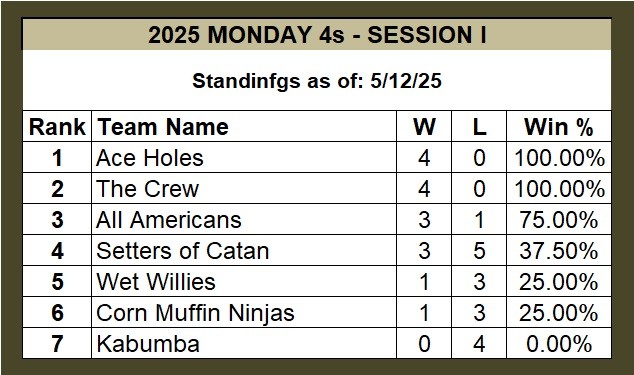The width and height of the screenshot is (634, 375).
Task: Select the Standings as of 5/12/25 text
Action: pos(317,81)
